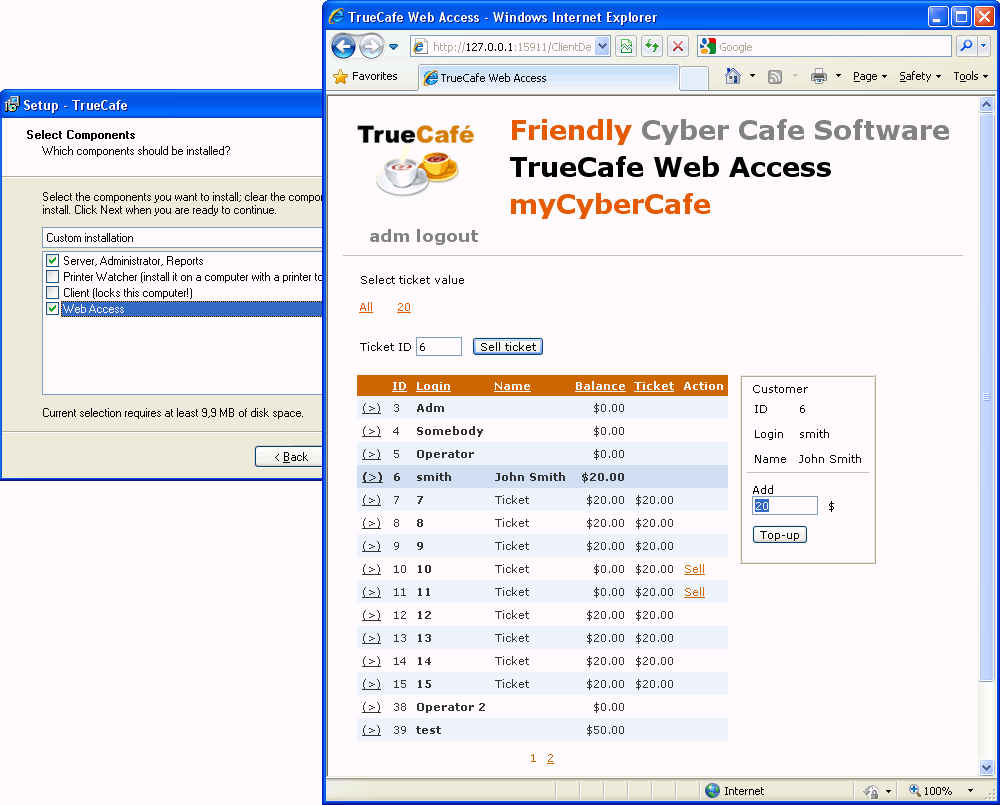Sort table by the ID column header

coord(399,386)
